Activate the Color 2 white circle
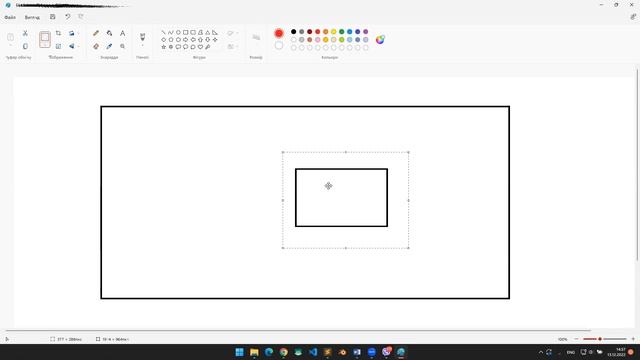The image size is (640, 360). [x=279, y=46]
